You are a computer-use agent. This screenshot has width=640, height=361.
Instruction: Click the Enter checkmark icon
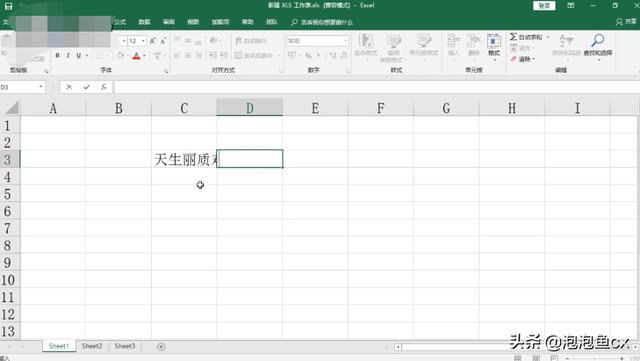(x=86, y=87)
